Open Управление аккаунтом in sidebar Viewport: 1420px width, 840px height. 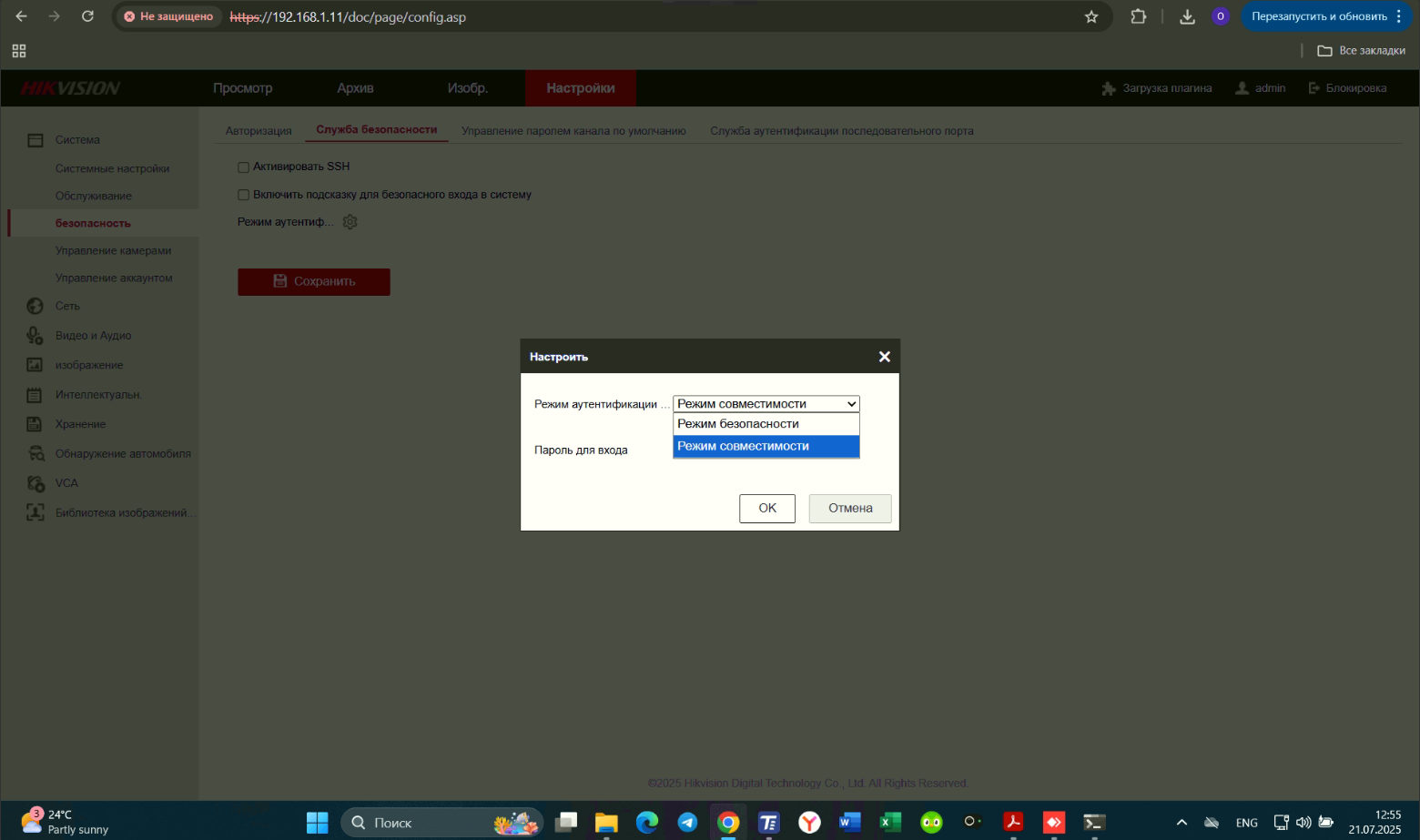[114, 278]
